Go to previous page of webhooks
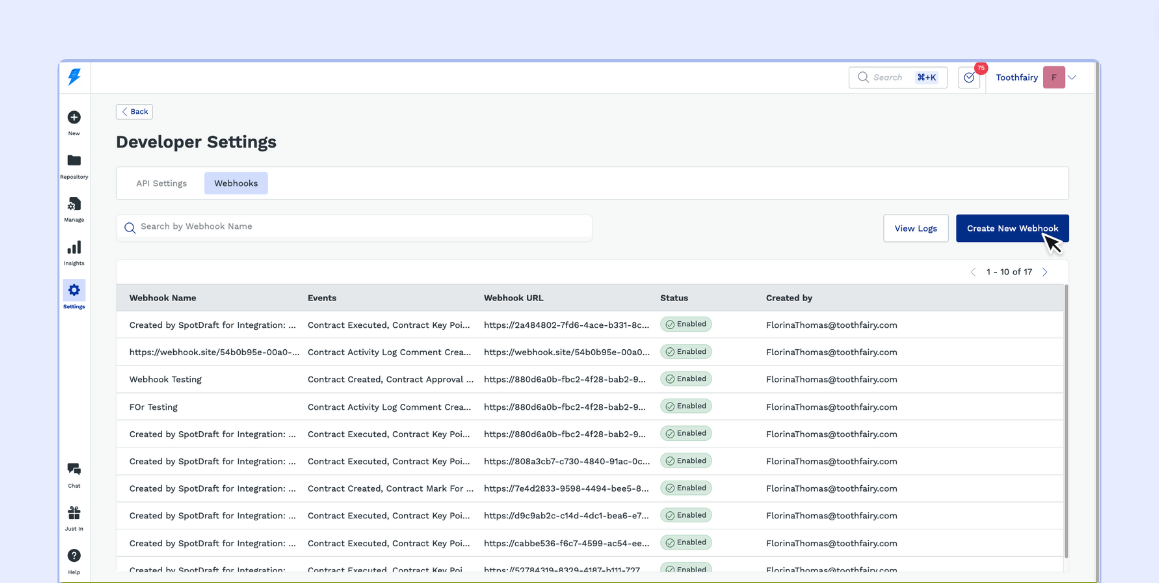This screenshot has width=1159, height=583. pyautogui.click(x=973, y=272)
